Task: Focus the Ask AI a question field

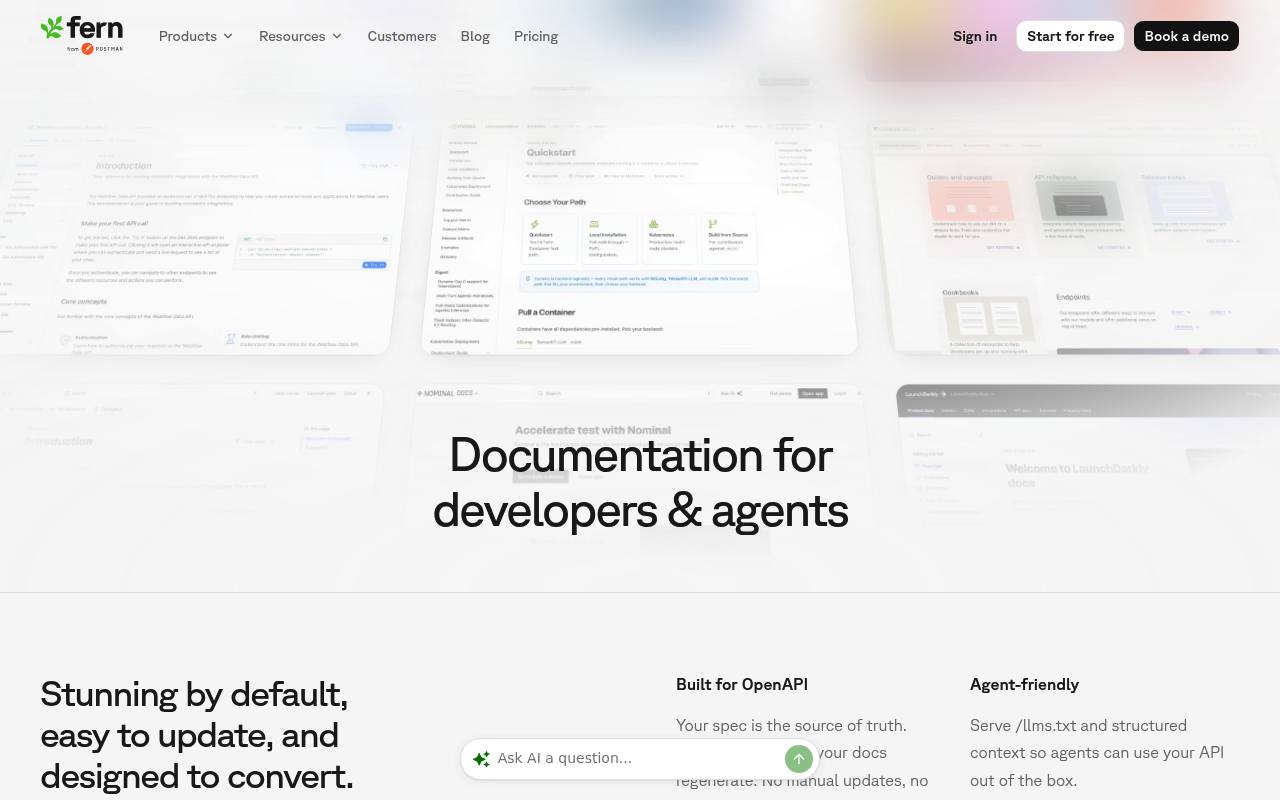Action: tap(636, 758)
